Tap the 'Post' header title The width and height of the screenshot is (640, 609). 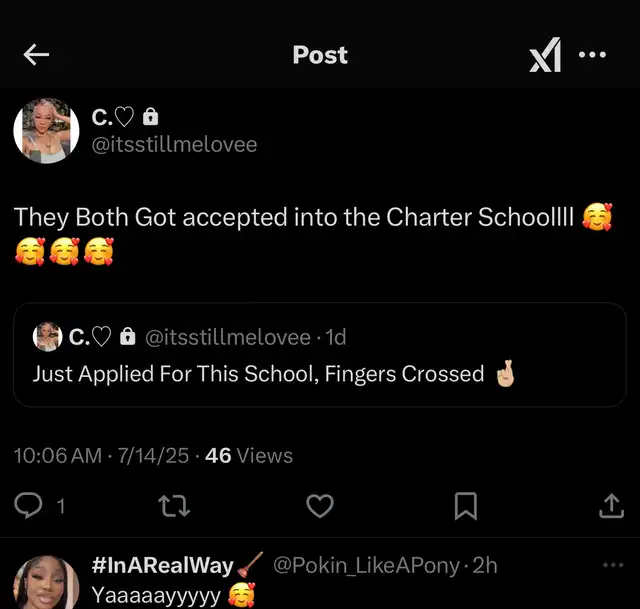pos(320,55)
